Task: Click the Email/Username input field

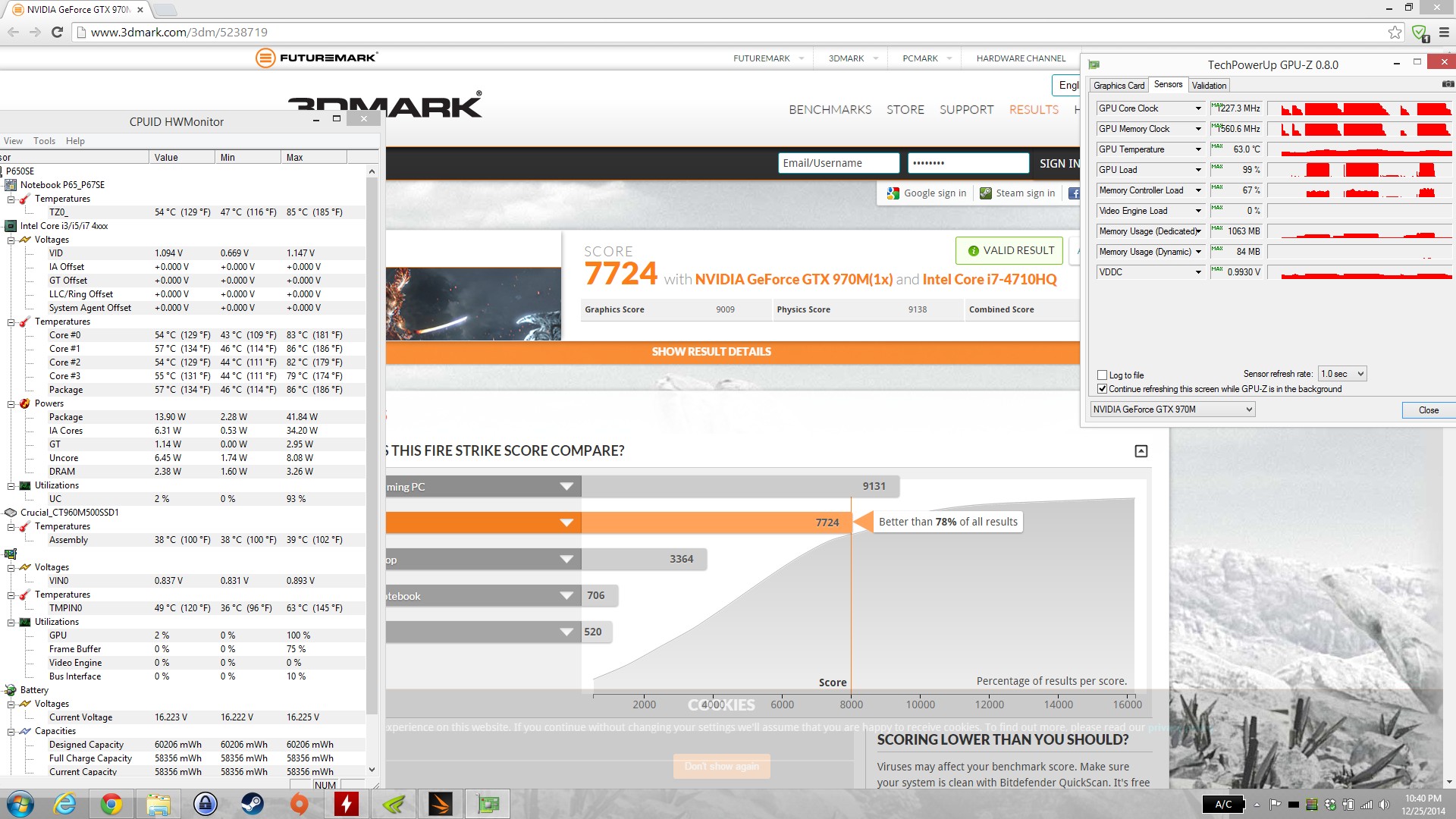Action: [x=839, y=163]
